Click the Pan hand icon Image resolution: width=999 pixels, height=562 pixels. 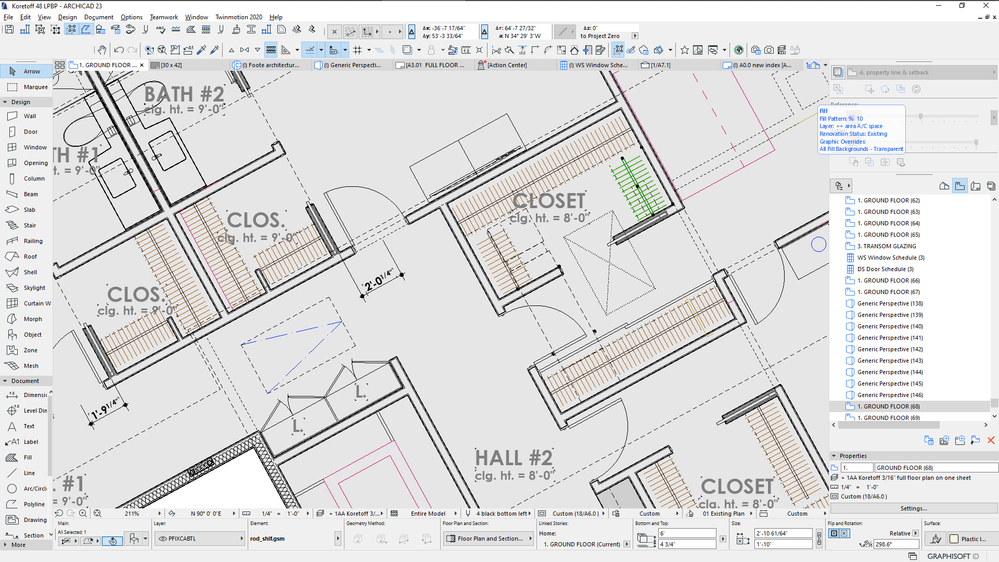tap(101, 50)
